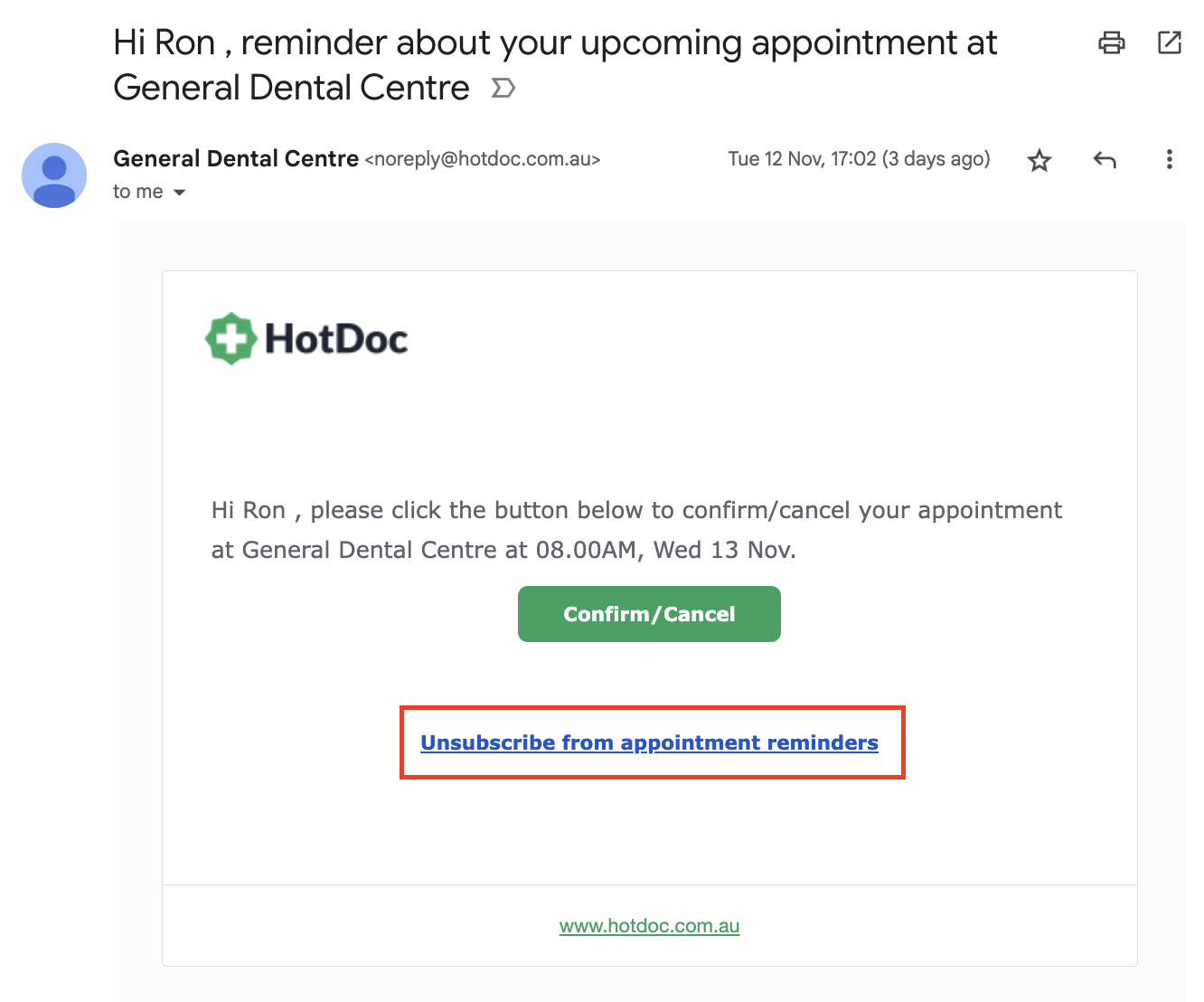Click the Tue 12 Nov, 17:02 timestamp

[803, 159]
